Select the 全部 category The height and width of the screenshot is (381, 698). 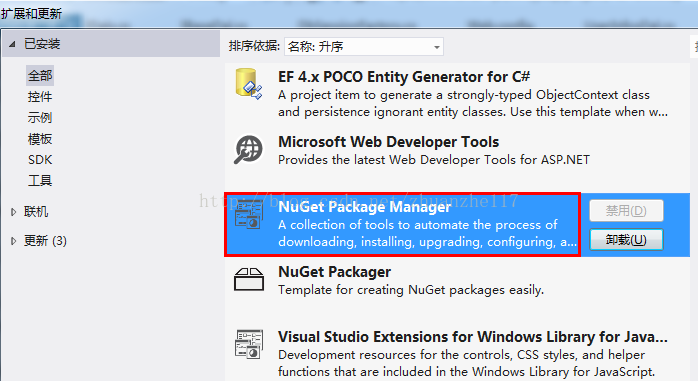tap(40, 76)
